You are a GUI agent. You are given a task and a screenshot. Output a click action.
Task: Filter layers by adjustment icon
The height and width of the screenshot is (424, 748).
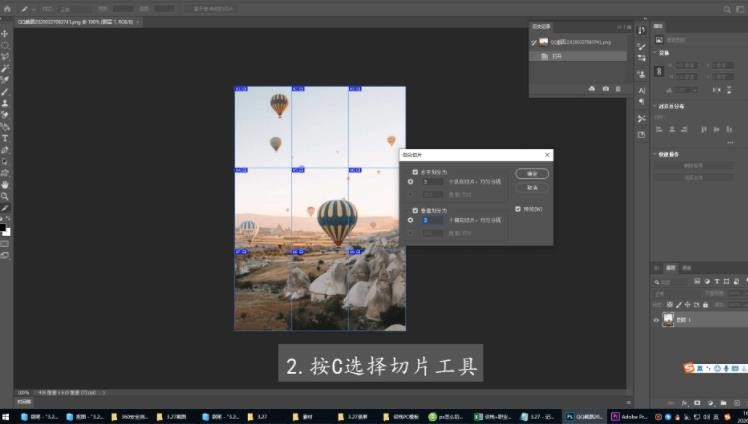click(x=707, y=282)
